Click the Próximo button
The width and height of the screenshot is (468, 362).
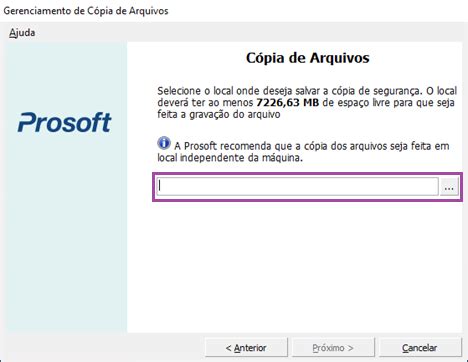coord(333,348)
